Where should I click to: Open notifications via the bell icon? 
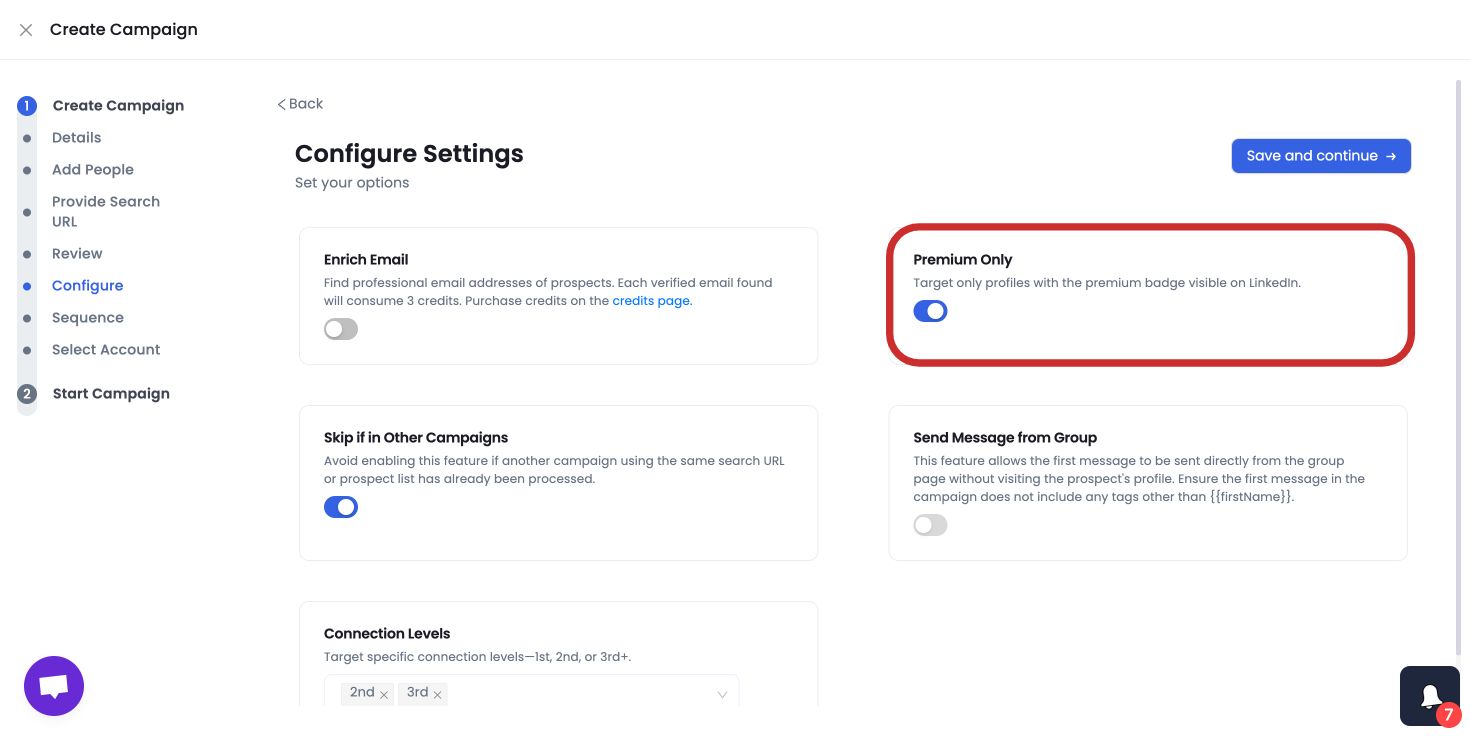point(1429,694)
